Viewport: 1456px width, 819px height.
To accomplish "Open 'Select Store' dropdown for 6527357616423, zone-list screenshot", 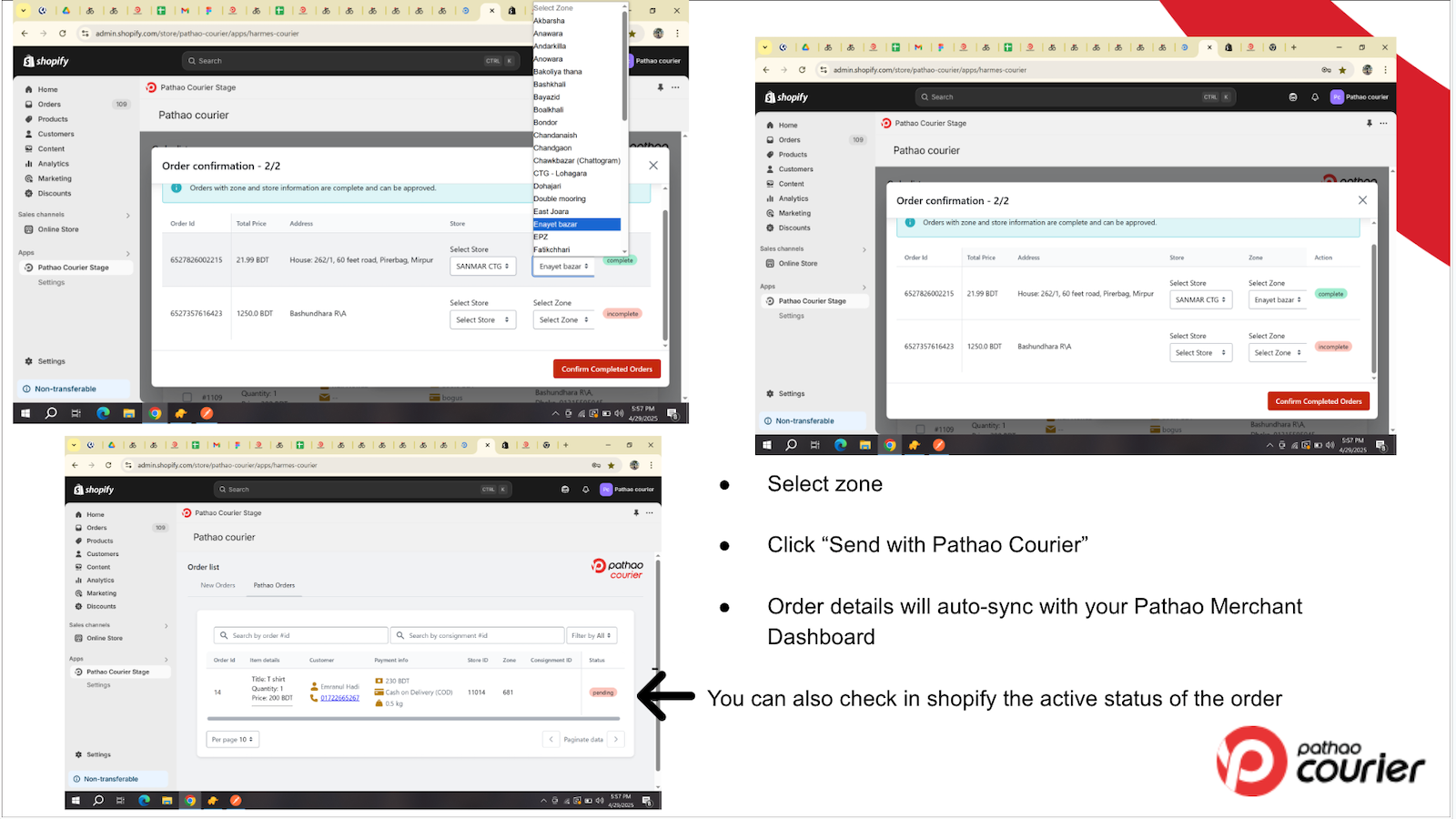I will [x=483, y=319].
